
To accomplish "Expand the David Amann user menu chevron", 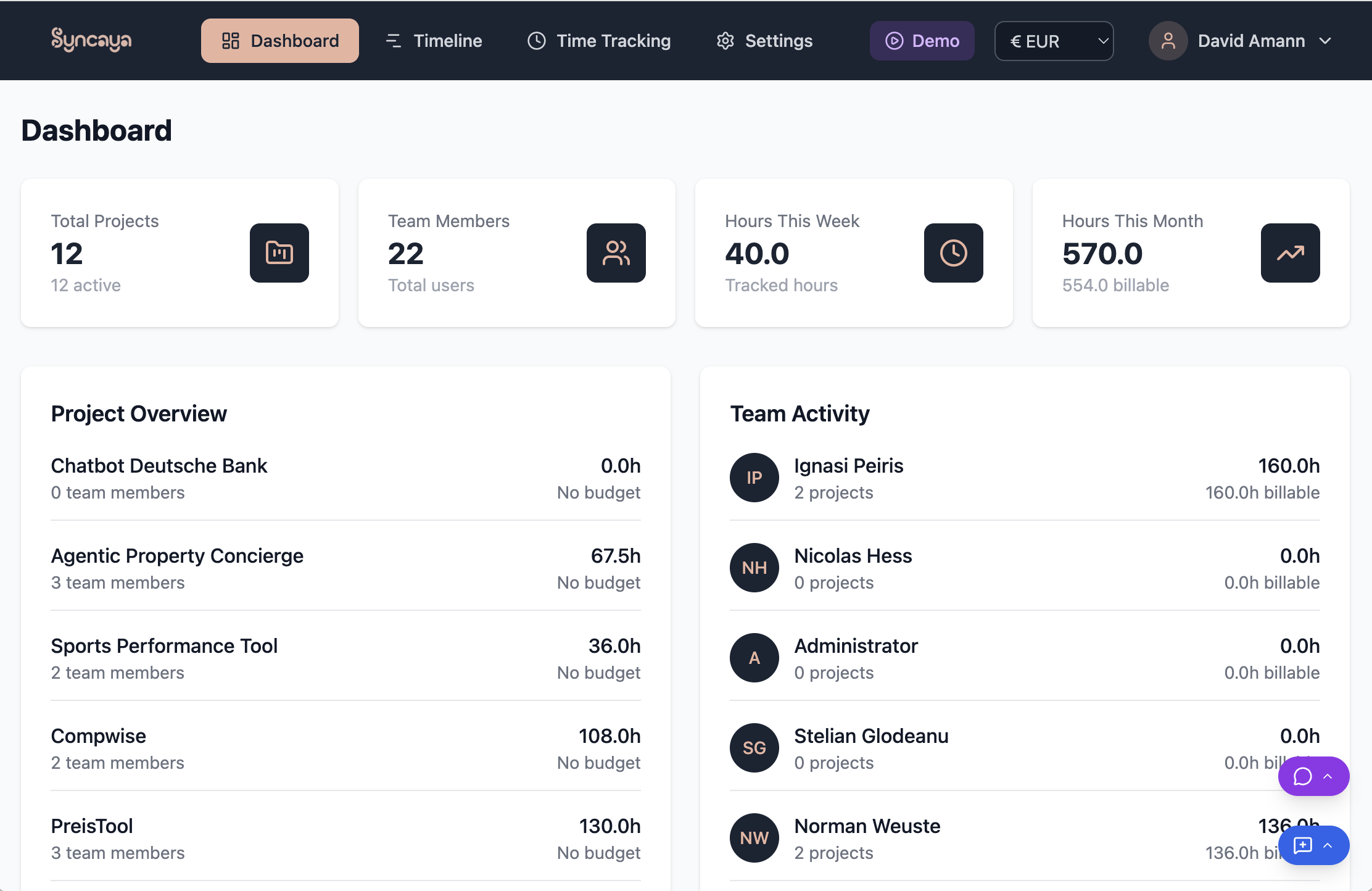I will pos(1325,41).
